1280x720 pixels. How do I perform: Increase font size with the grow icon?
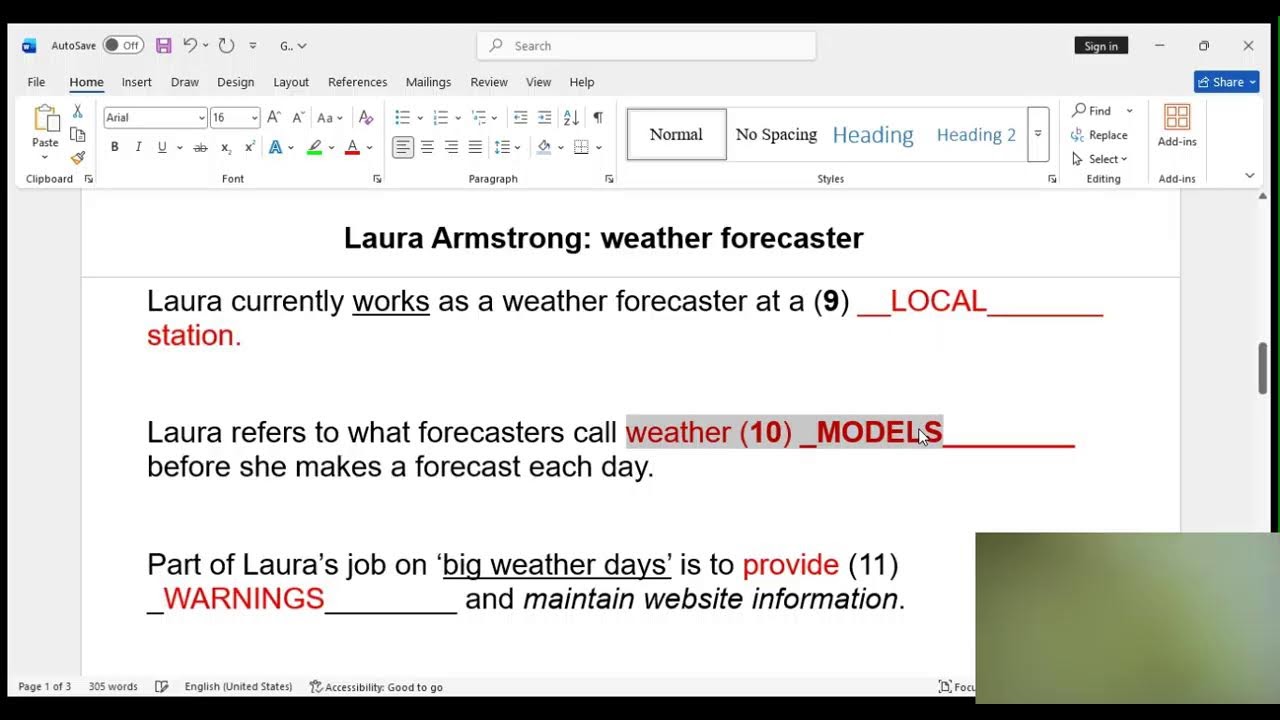274,118
